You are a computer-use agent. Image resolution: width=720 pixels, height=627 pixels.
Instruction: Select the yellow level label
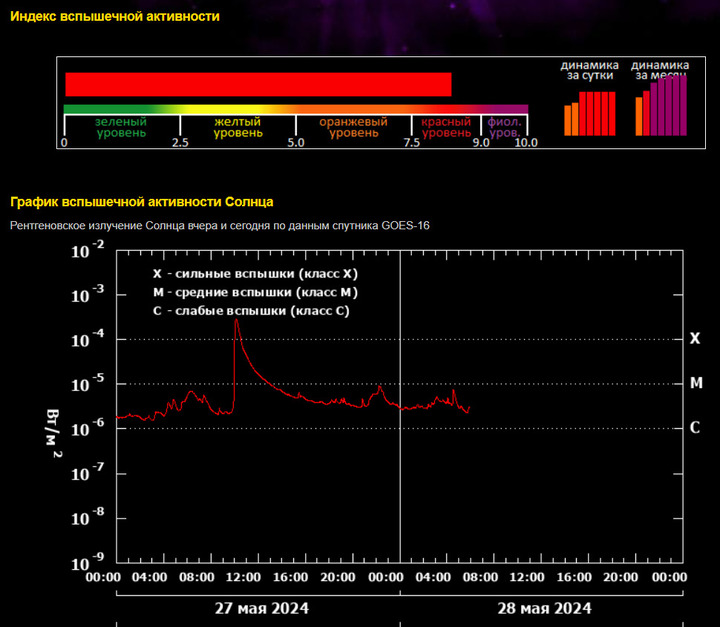(238, 127)
